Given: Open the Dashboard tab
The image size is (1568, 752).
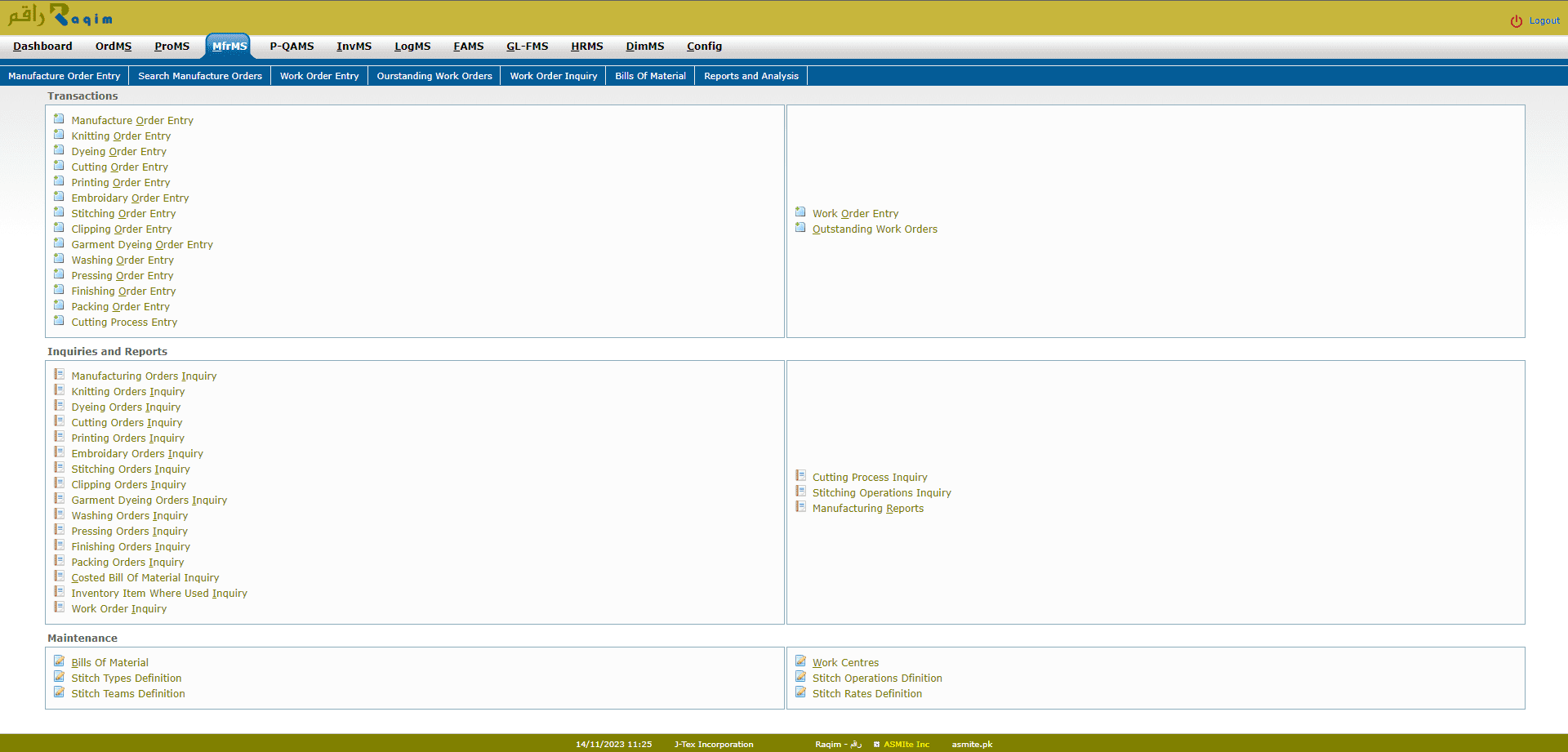Looking at the screenshot, I should (x=42, y=47).
